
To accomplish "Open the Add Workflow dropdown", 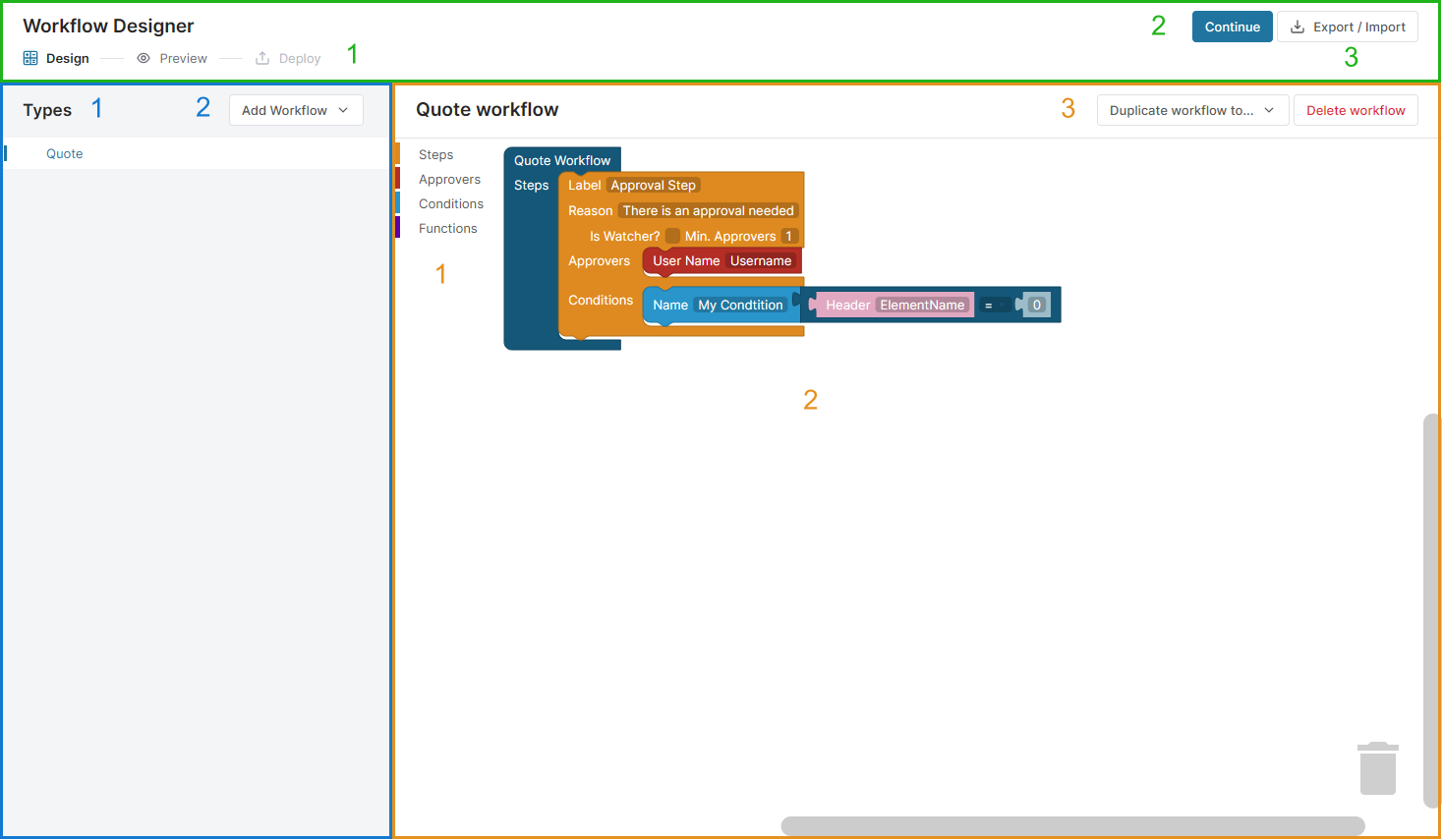I will point(296,110).
